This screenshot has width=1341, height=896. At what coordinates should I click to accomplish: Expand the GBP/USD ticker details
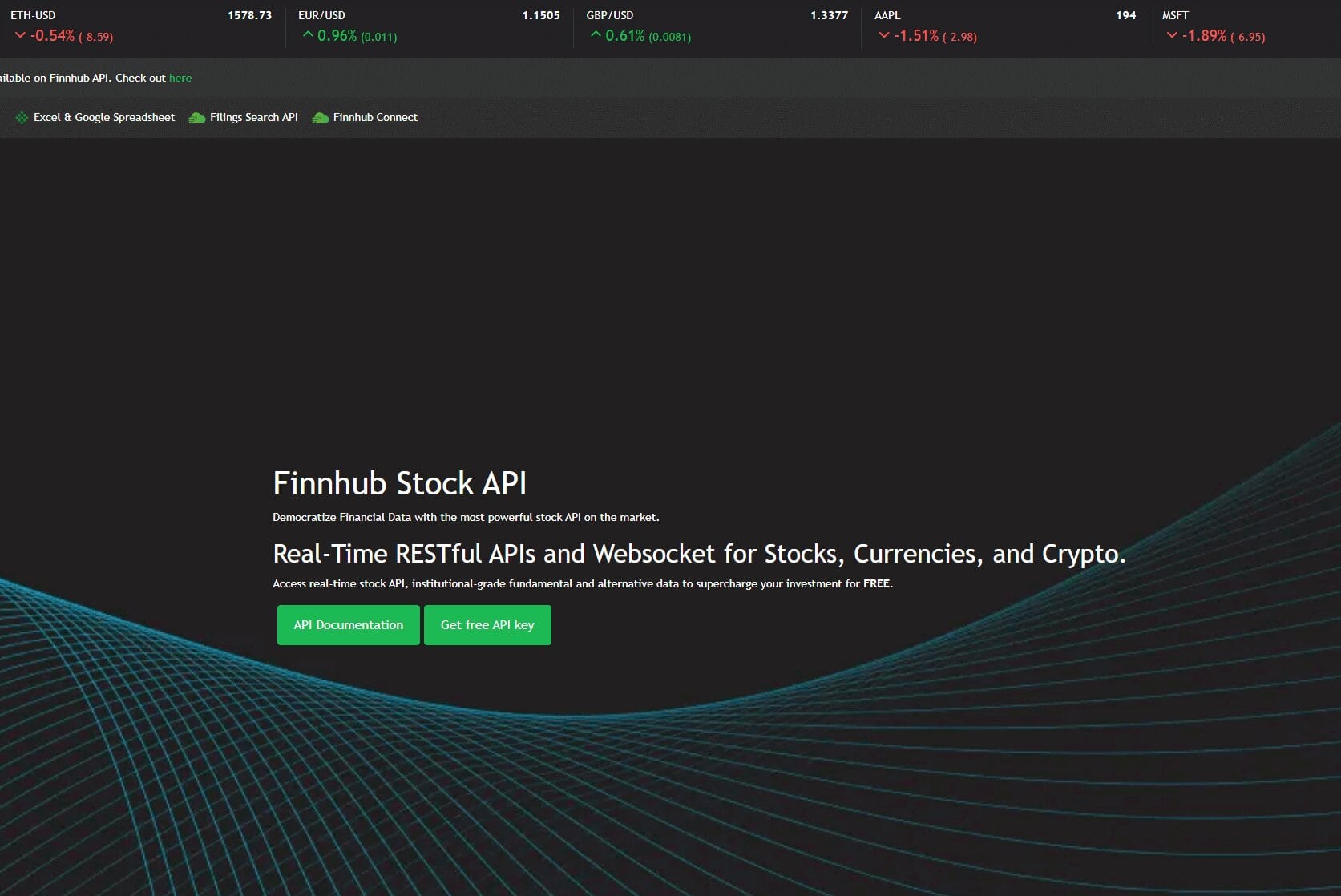point(609,14)
